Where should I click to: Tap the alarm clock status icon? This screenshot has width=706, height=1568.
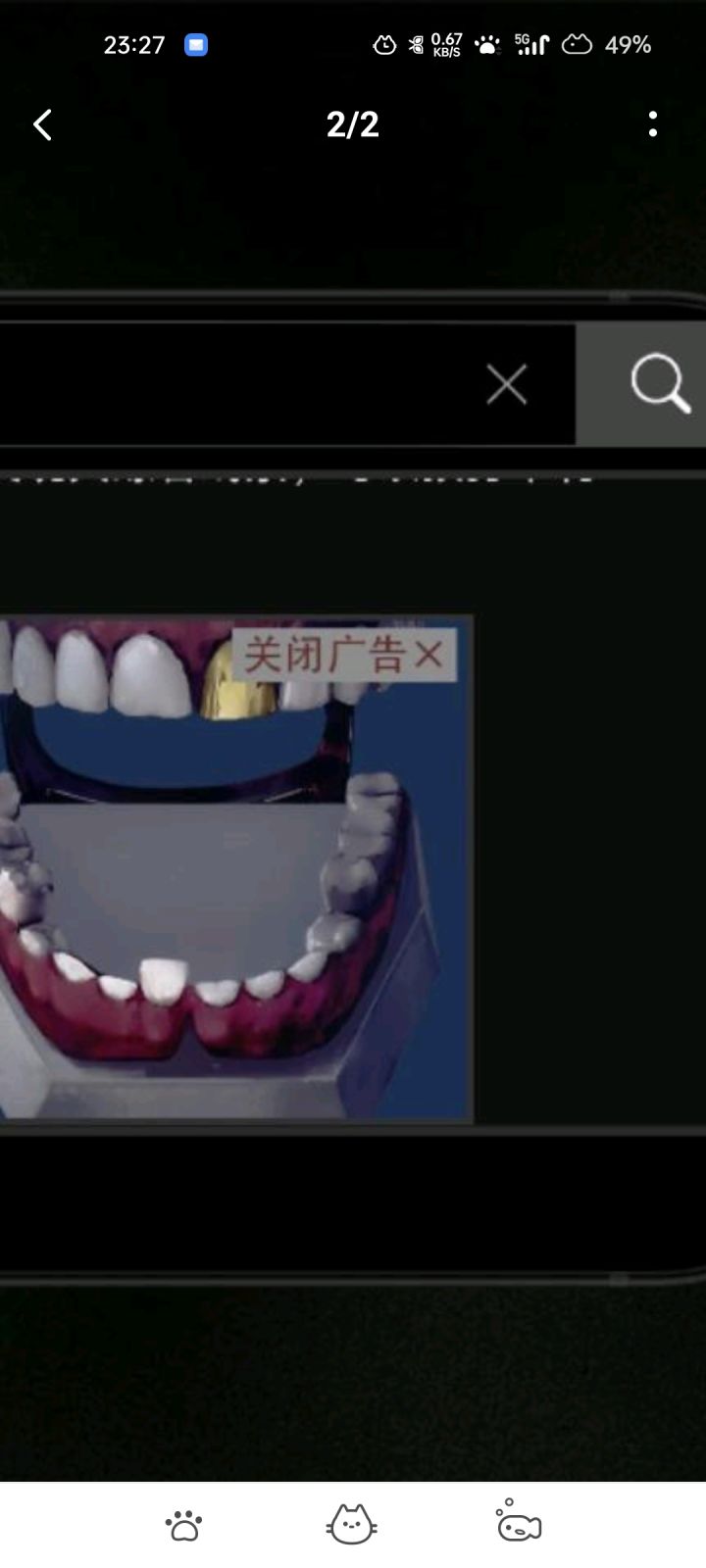pyautogui.click(x=384, y=44)
